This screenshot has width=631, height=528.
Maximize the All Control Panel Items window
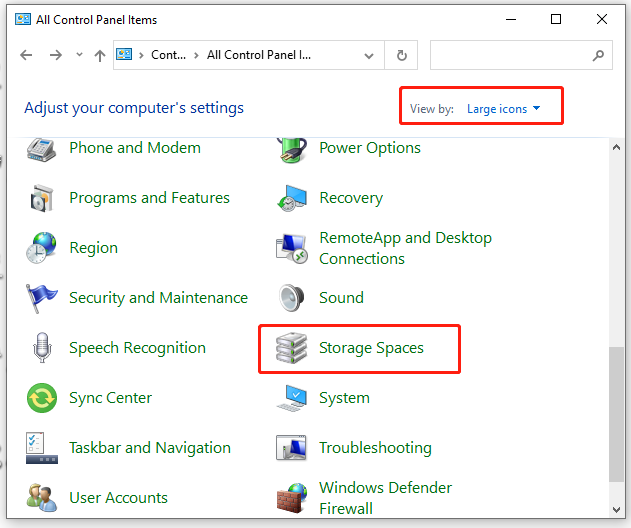click(x=556, y=19)
